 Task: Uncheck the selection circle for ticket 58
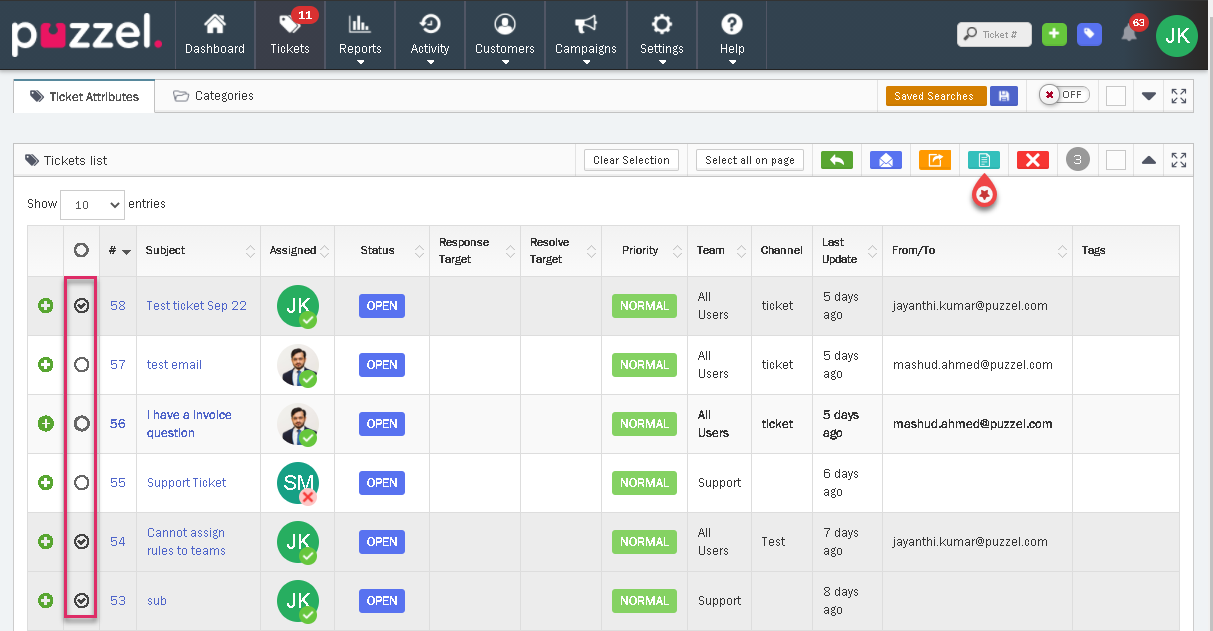point(82,306)
